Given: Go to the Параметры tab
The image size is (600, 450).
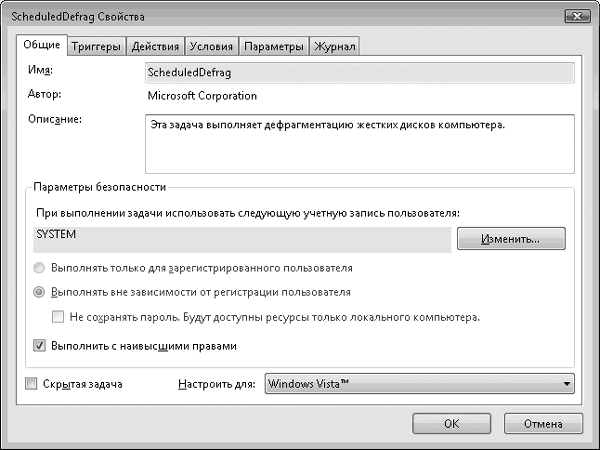Looking at the screenshot, I should [273, 47].
